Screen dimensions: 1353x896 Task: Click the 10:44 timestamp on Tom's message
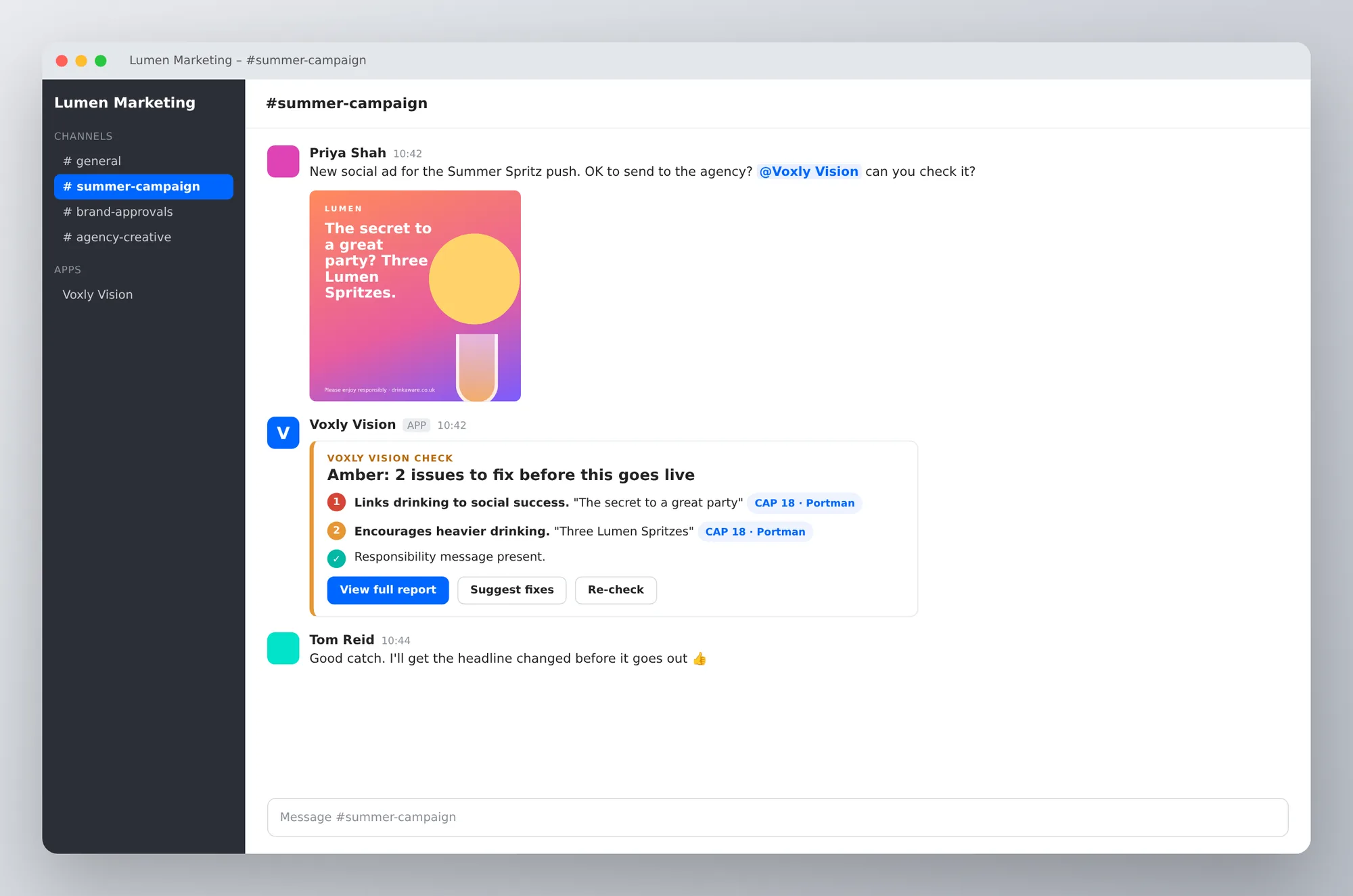396,640
